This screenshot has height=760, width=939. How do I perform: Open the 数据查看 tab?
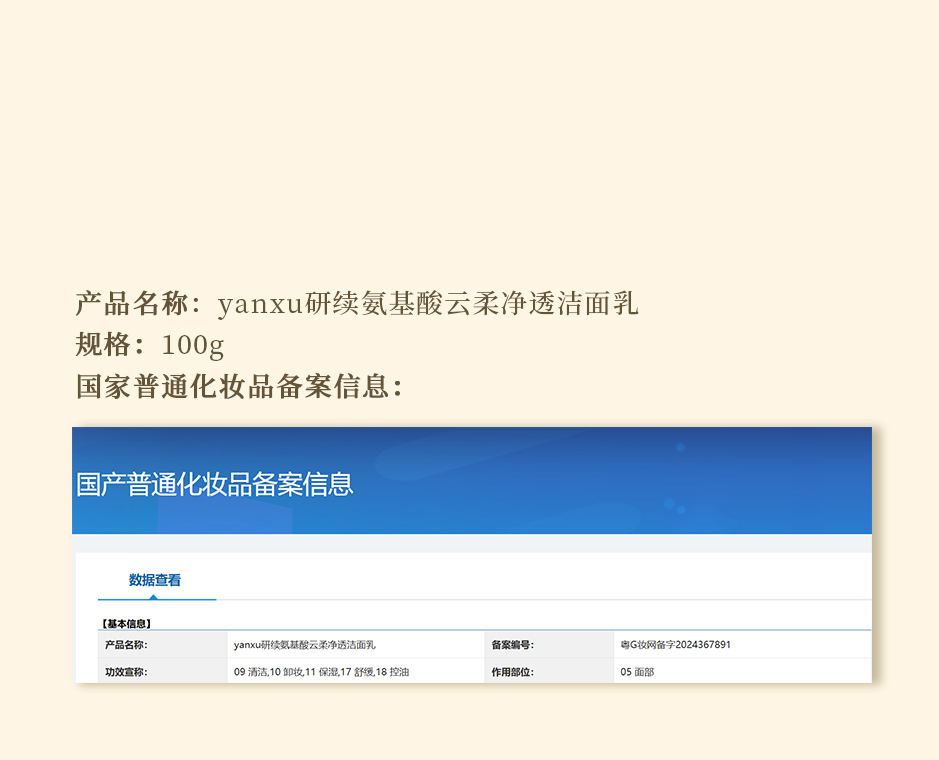click(155, 580)
